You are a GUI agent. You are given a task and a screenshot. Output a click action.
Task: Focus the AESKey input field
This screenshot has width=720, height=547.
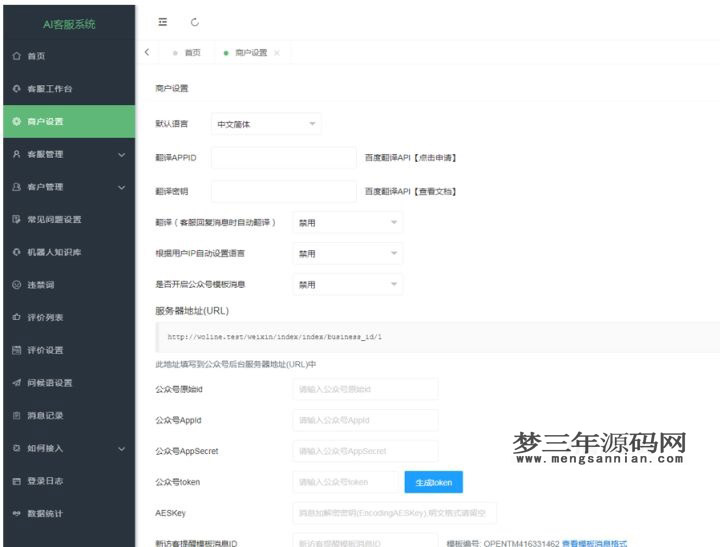pyautogui.click(x=395, y=513)
